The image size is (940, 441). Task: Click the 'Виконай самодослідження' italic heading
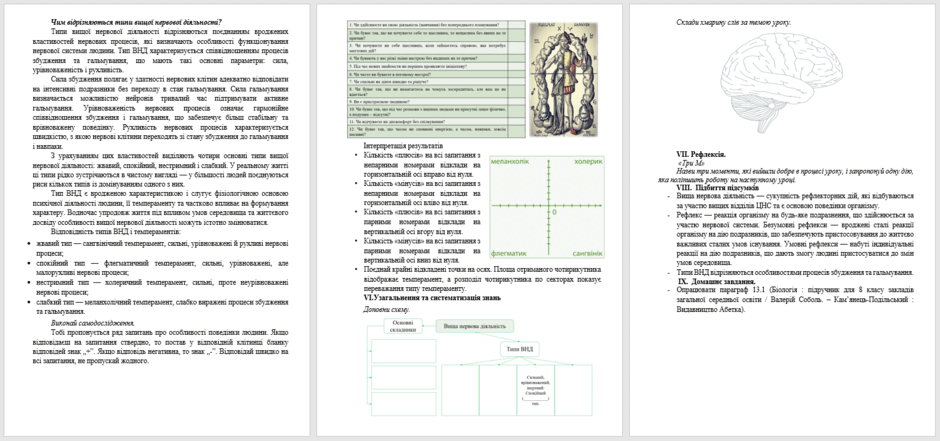click(92, 322)
